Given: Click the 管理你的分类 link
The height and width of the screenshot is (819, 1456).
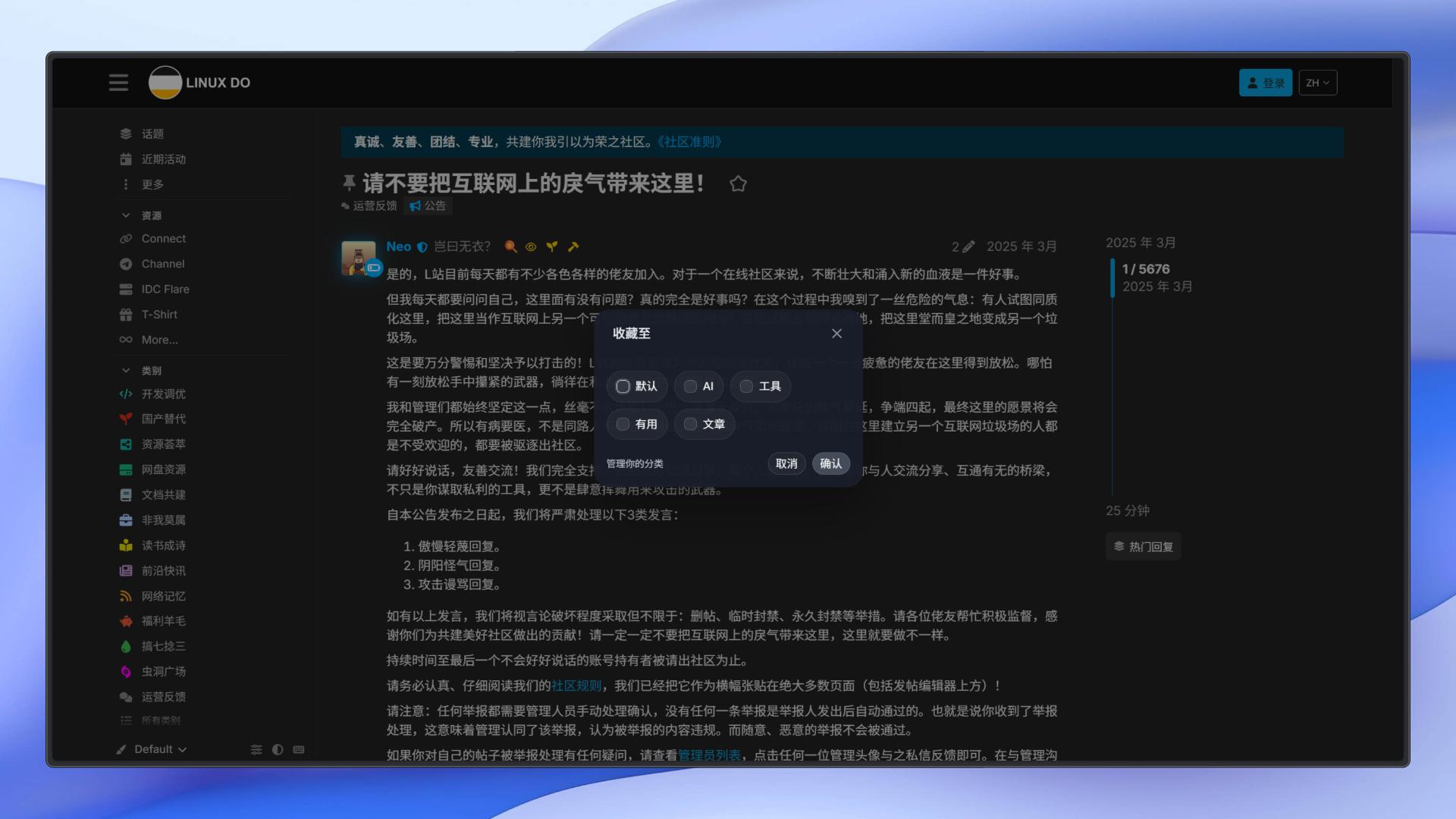Looking at the screenshot, I should click(x=635, y=463).
